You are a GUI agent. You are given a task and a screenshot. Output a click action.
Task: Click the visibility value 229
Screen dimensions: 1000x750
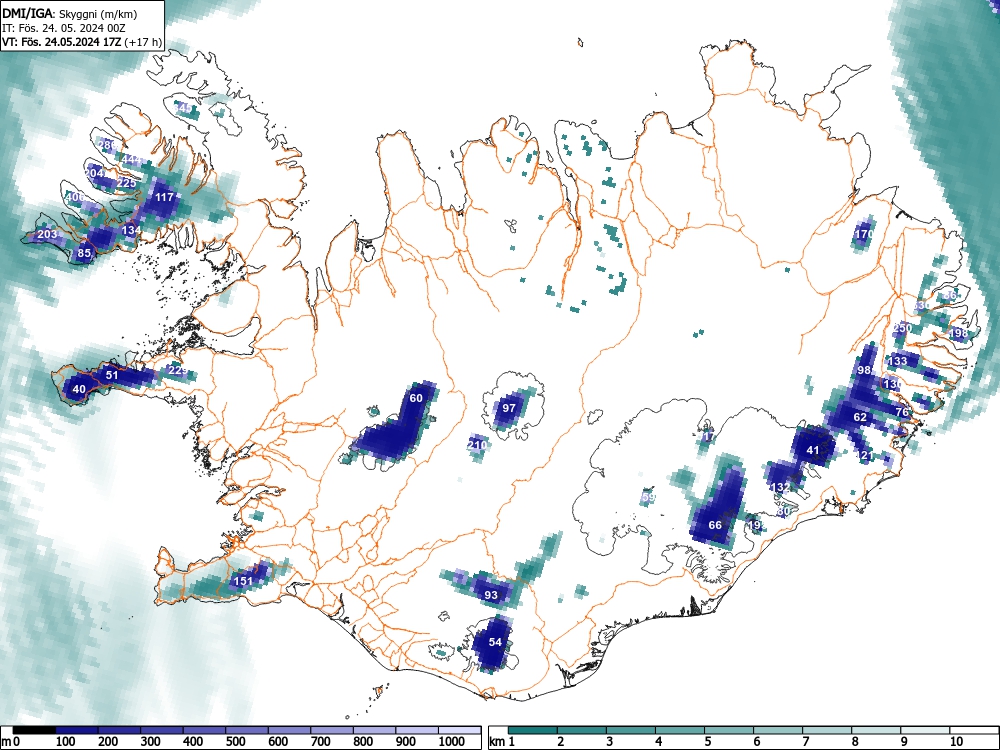pyautogui.click(x=178, y=371)
